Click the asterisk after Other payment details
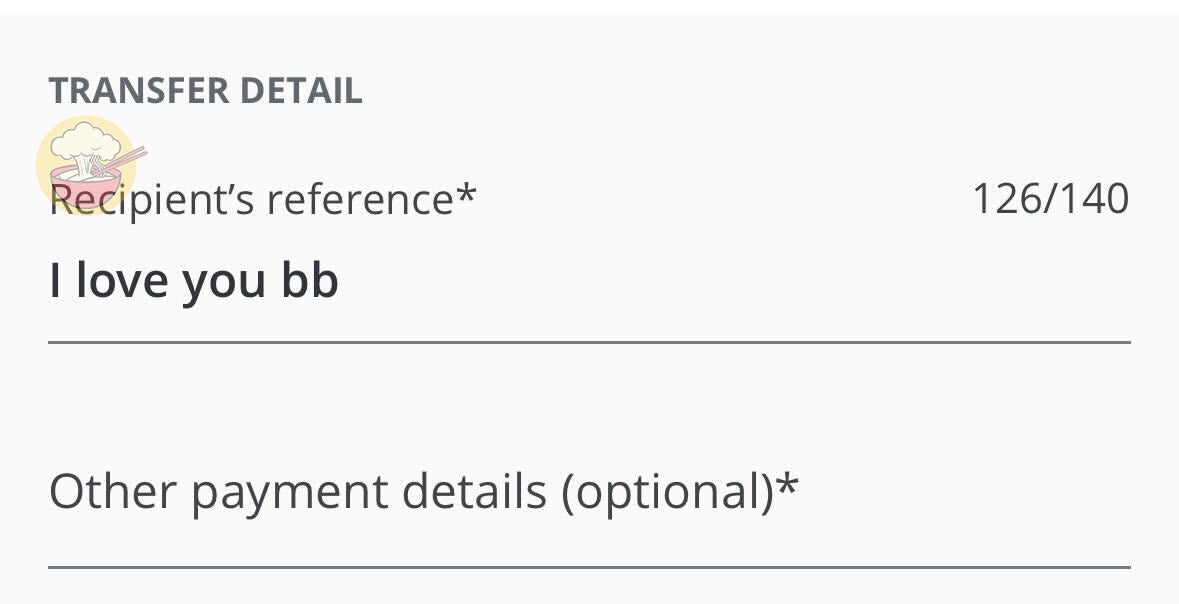This screenshot has height=604, width=1179. pos(788,486)
